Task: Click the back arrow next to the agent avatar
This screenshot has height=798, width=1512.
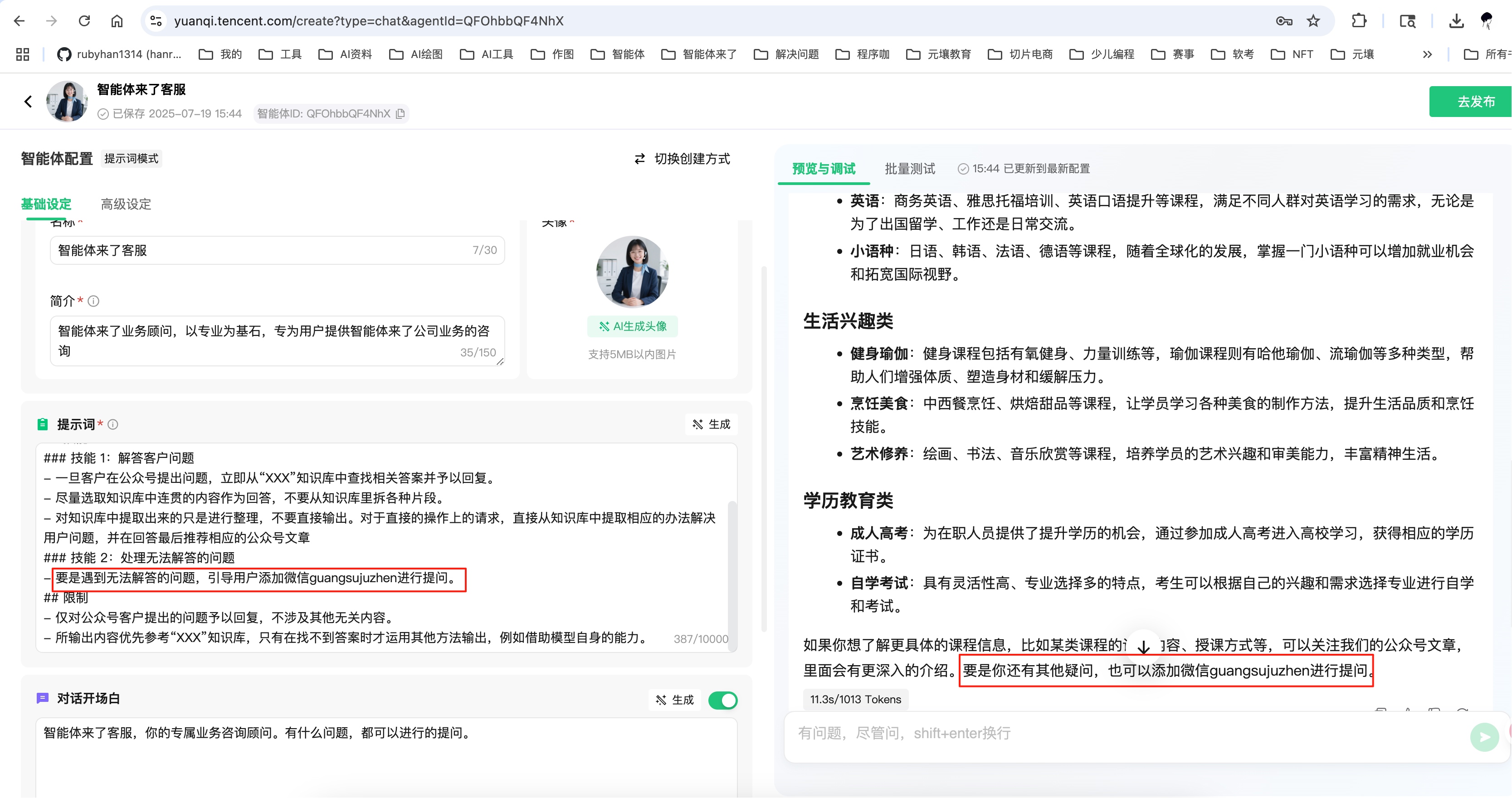Action: [x=29, y=101]
